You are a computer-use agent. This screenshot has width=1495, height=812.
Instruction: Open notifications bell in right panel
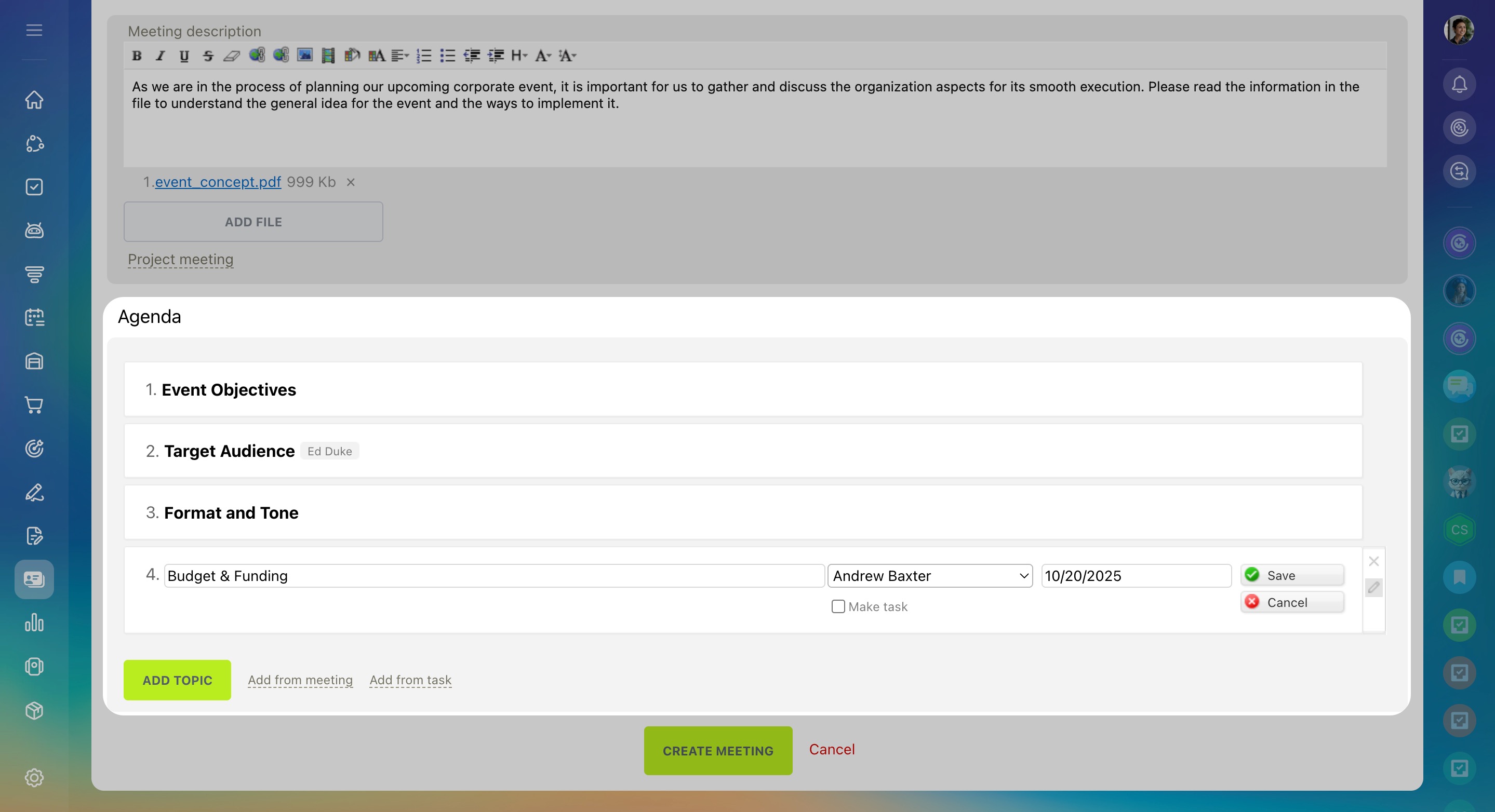1459,85
